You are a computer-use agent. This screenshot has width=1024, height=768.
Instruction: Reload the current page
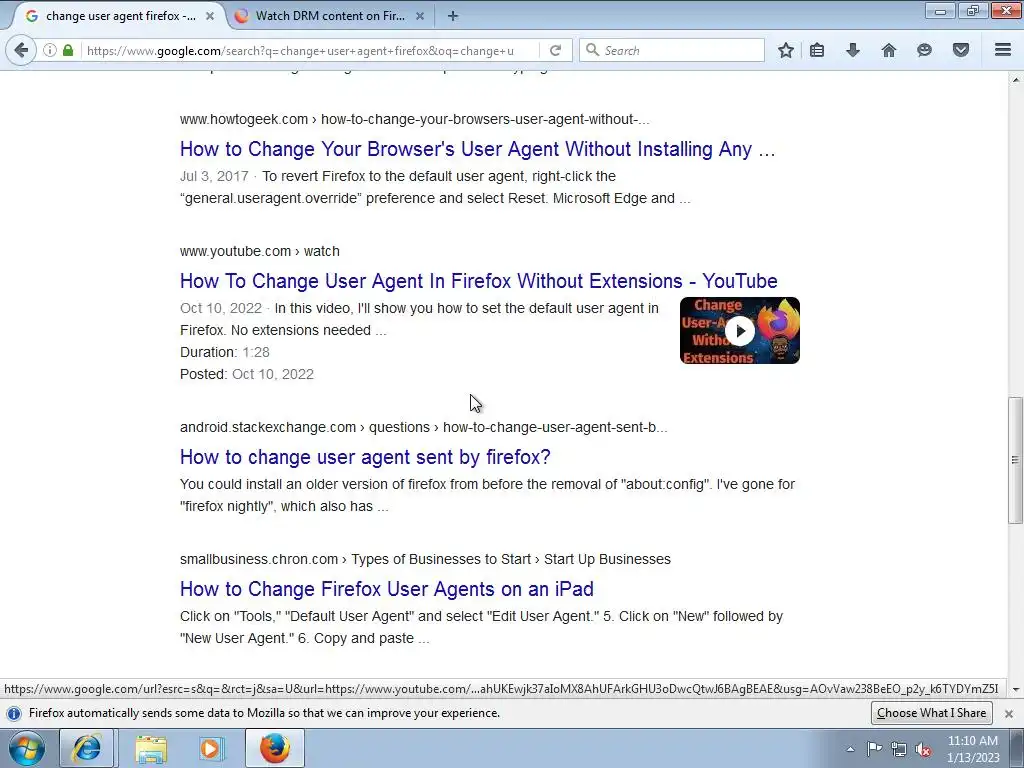tap(555, 50)
